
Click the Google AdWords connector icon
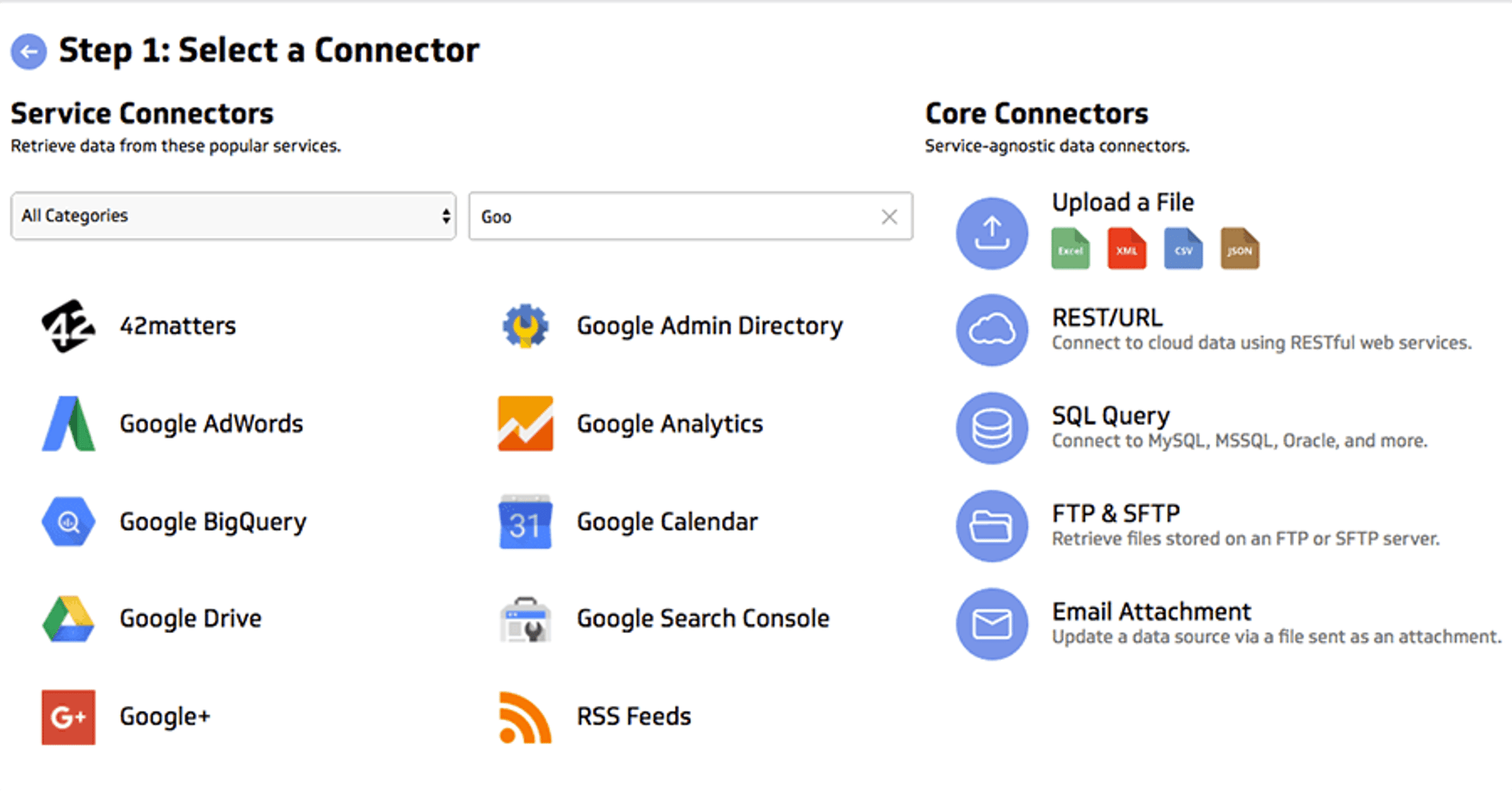tap(68, 424)
